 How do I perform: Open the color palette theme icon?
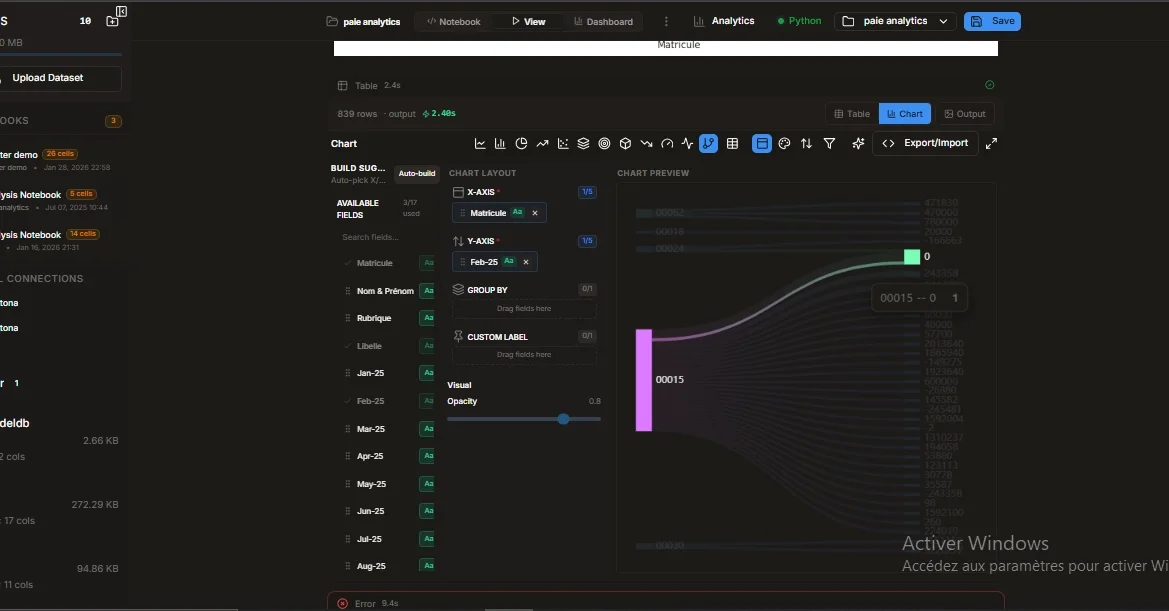click(784, 144)
